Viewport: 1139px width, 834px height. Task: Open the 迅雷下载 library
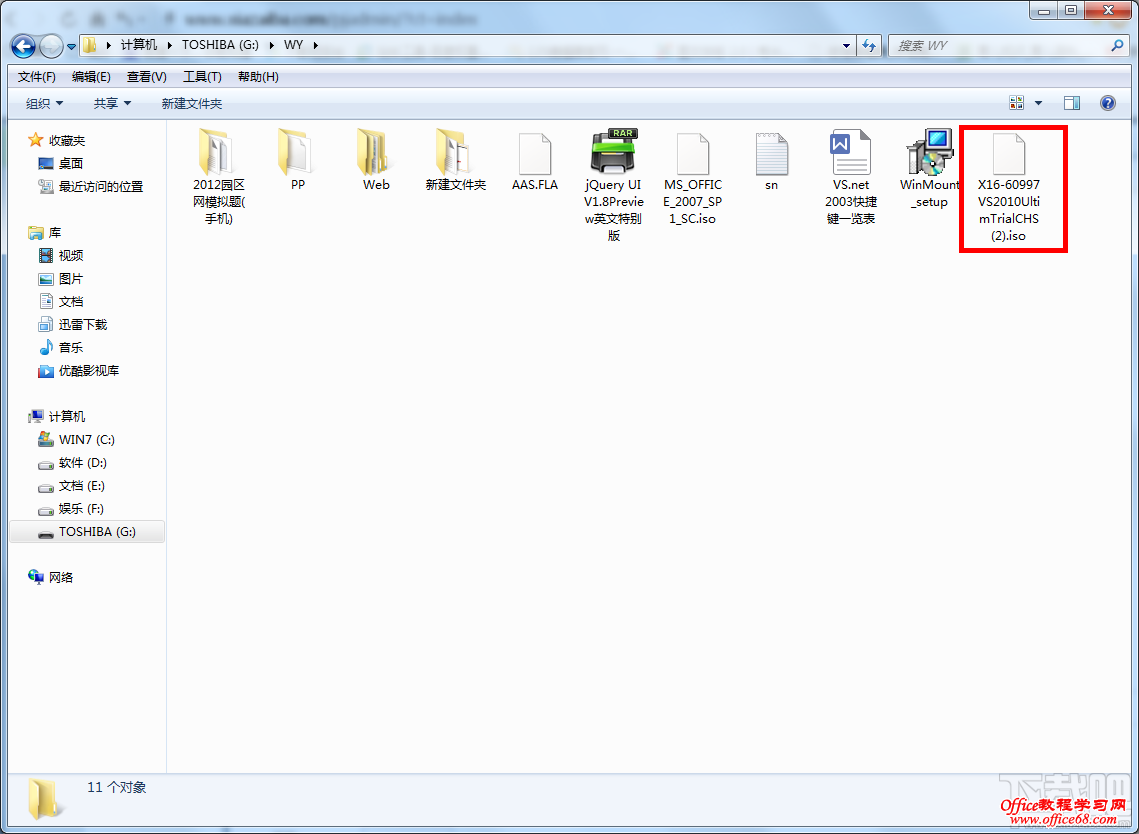click(x=73, y=325)
